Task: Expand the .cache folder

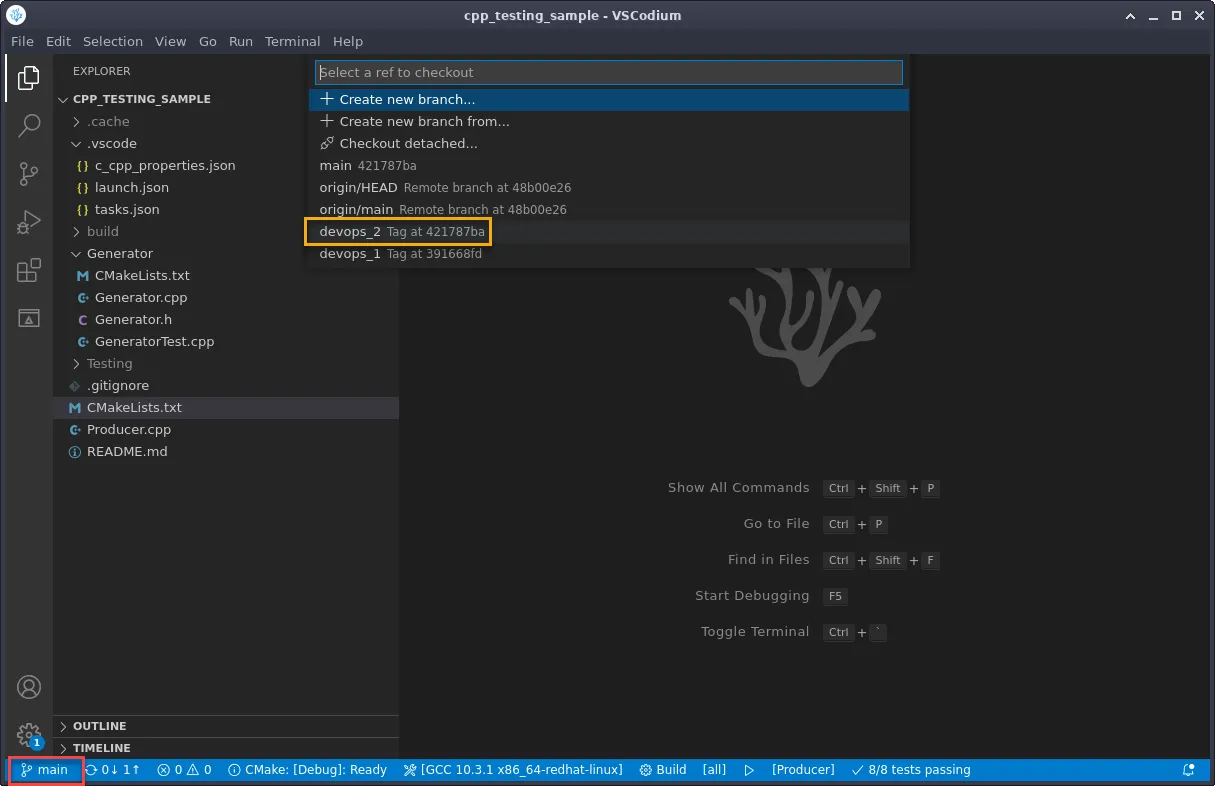Action: pyautogui.click(x=108, y=122)
